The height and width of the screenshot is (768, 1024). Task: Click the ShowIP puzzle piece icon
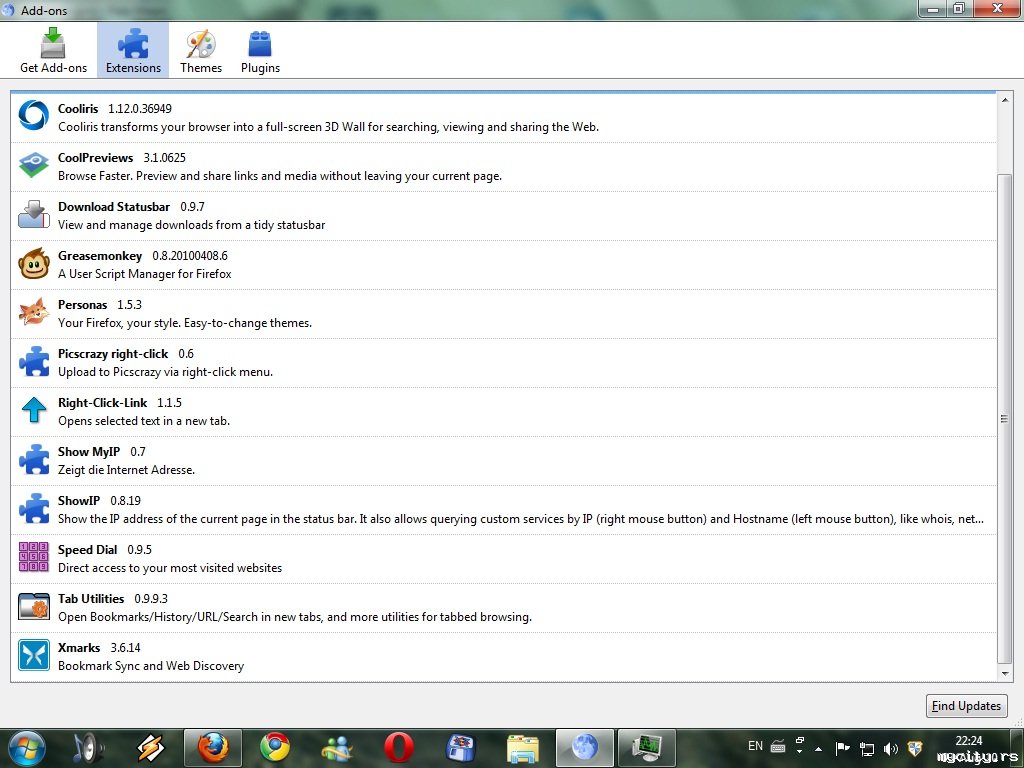tap(34, 508)
